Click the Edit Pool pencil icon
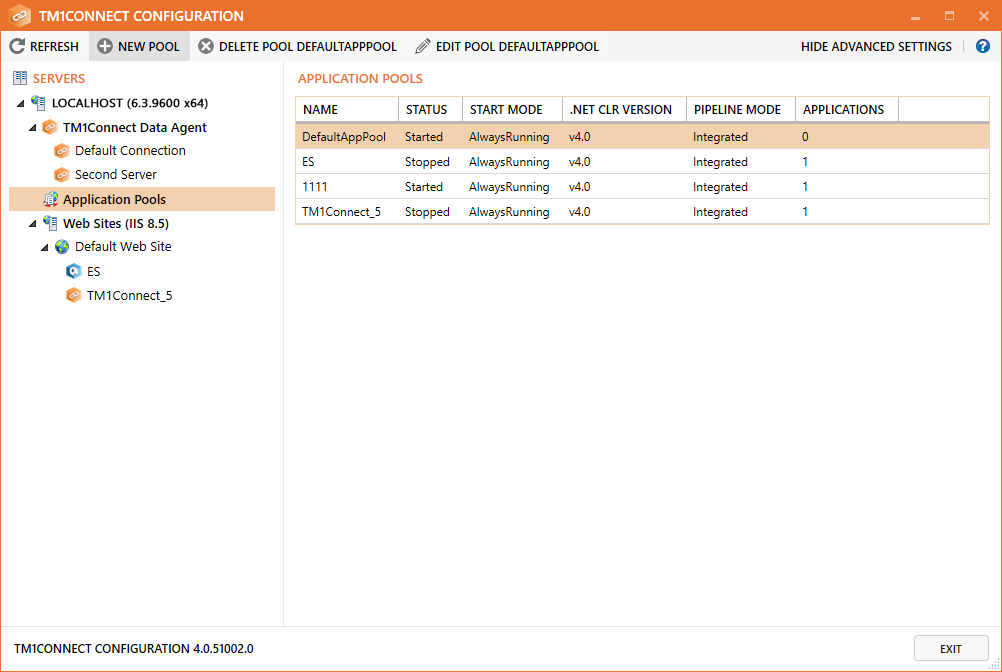 (x=422, y=46)
